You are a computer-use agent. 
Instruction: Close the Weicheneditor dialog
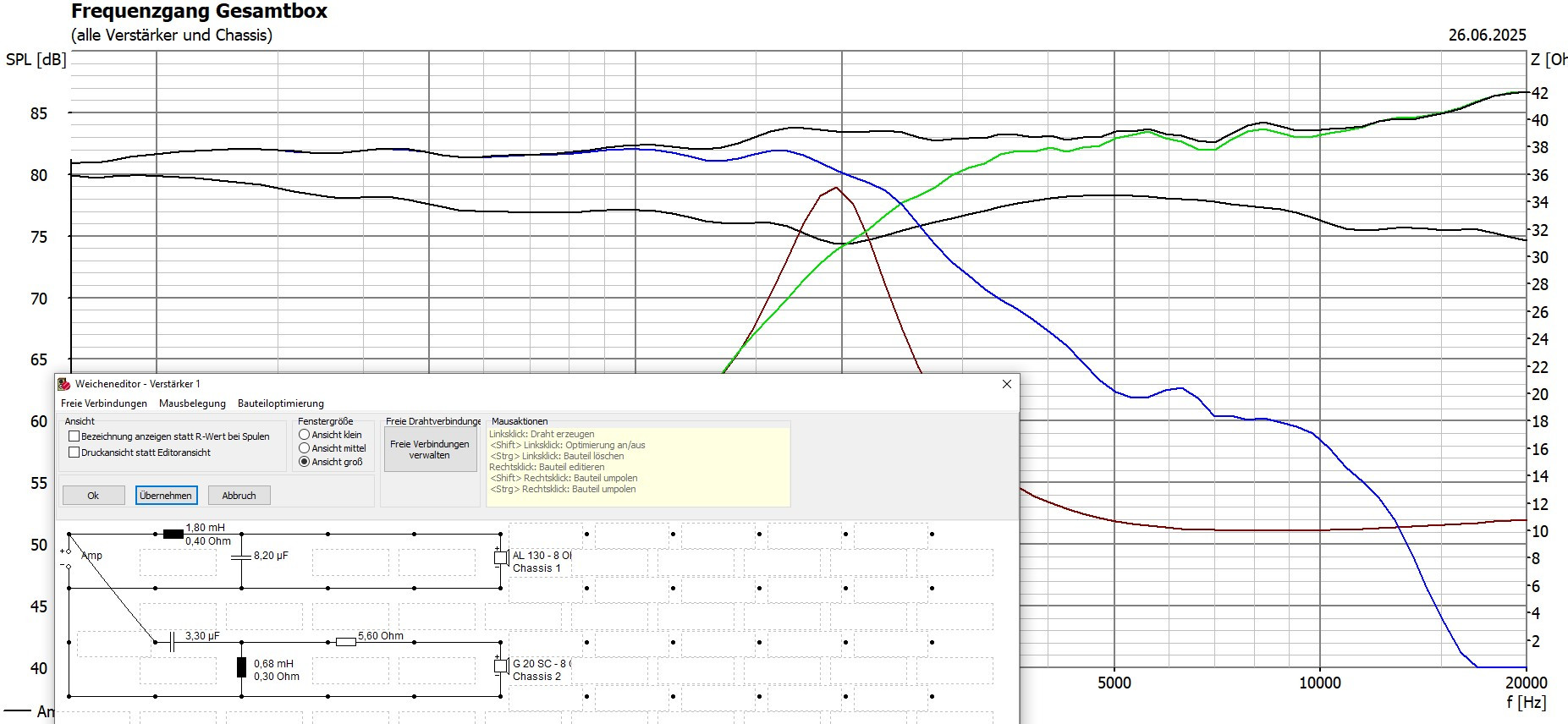coord(1006,384)
